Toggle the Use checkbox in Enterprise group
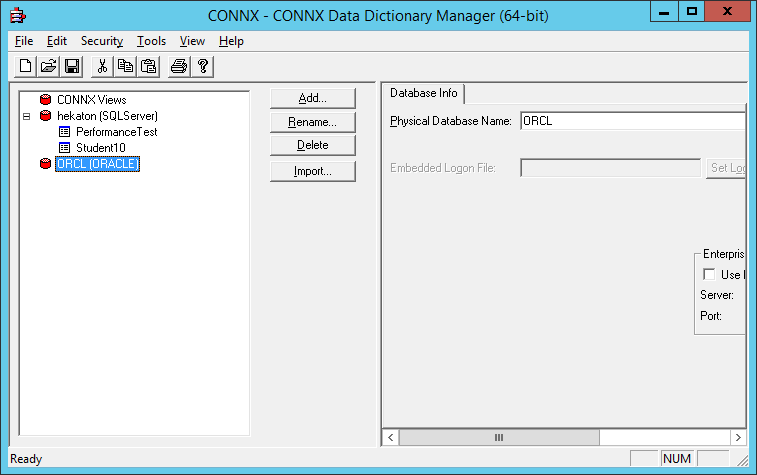Screen dimensions: 757x475 click(709, 274)
